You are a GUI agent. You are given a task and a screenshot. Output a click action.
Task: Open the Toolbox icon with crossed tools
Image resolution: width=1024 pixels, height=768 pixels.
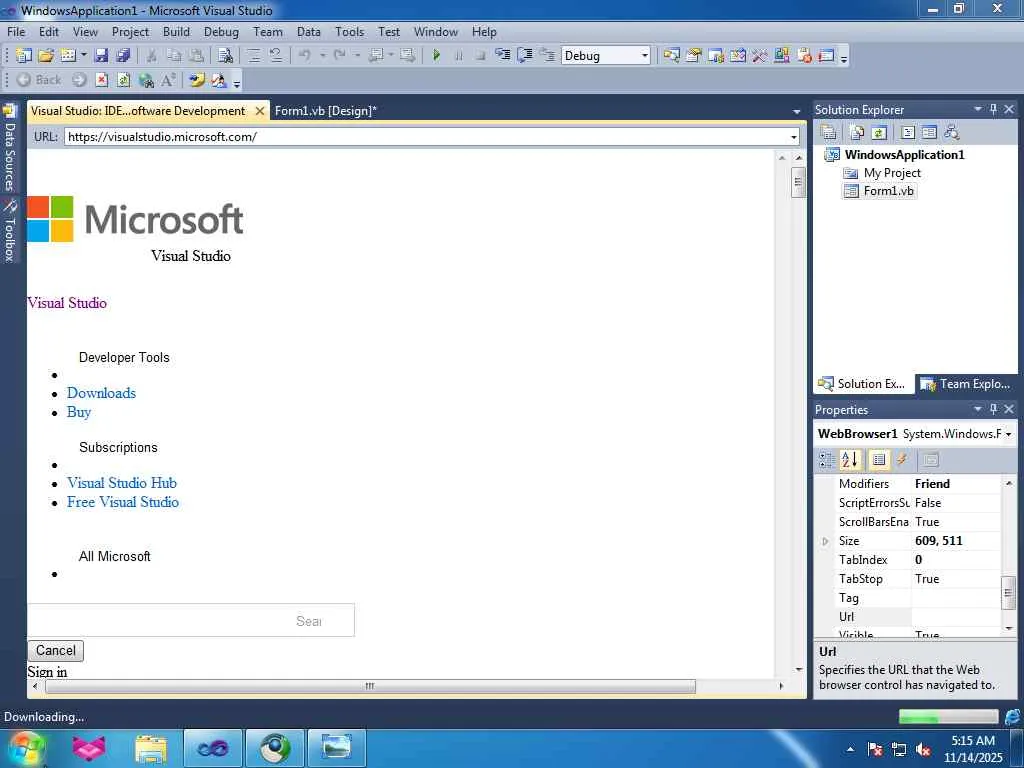760,56
